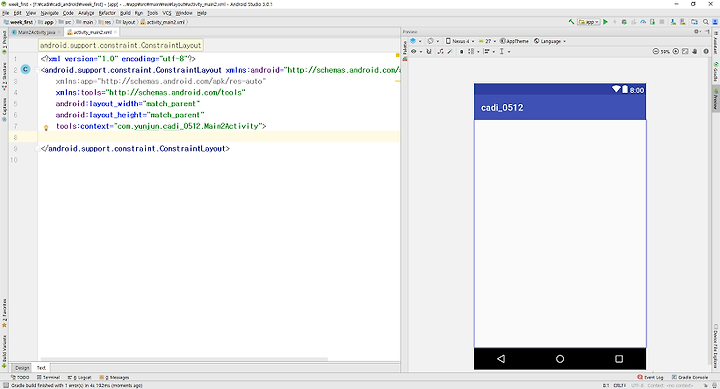Screen dimensions: 720x389
Task: Open the align dropdown in layout toolbar
Action: (489, 51)
